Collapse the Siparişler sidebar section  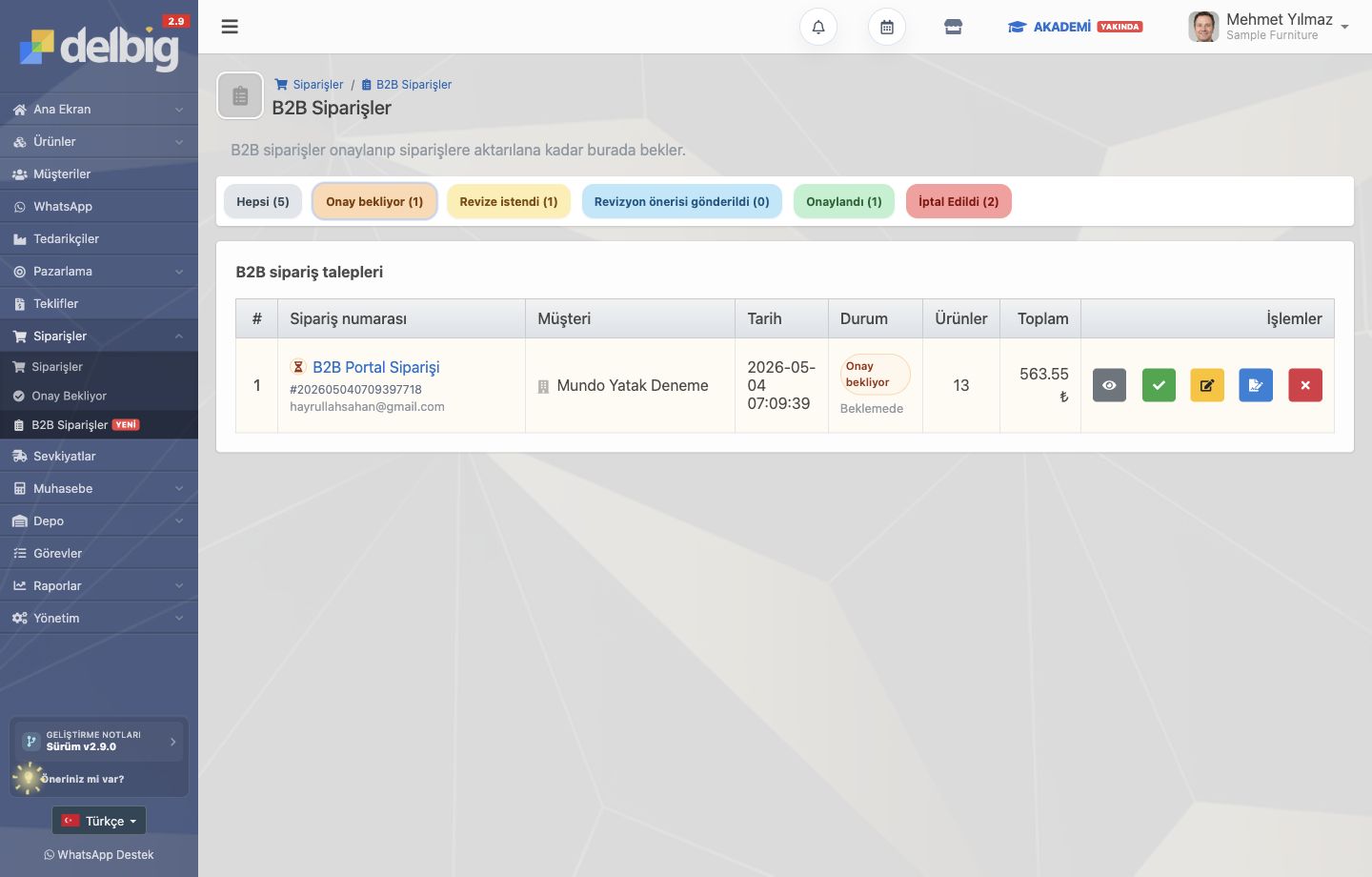99,337
